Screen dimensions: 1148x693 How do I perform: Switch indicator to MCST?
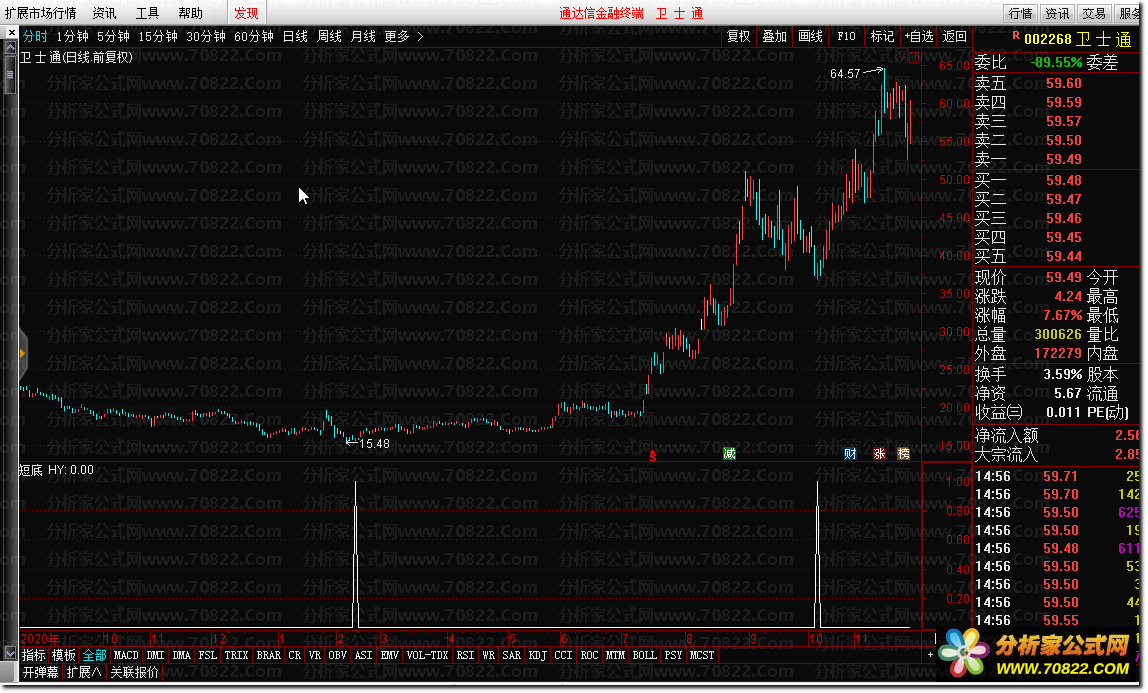[x=702, y=655]
